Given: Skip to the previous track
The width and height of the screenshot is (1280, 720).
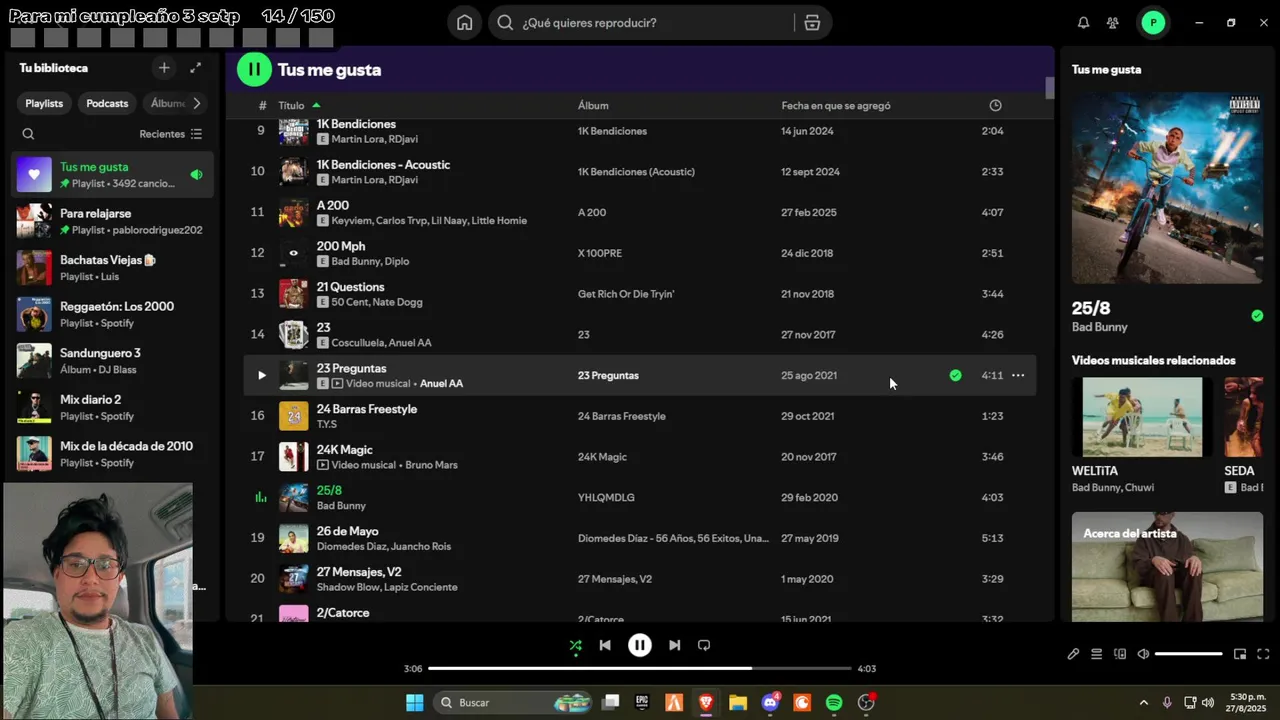Looking at the screenshot, I should click(605, 645).
